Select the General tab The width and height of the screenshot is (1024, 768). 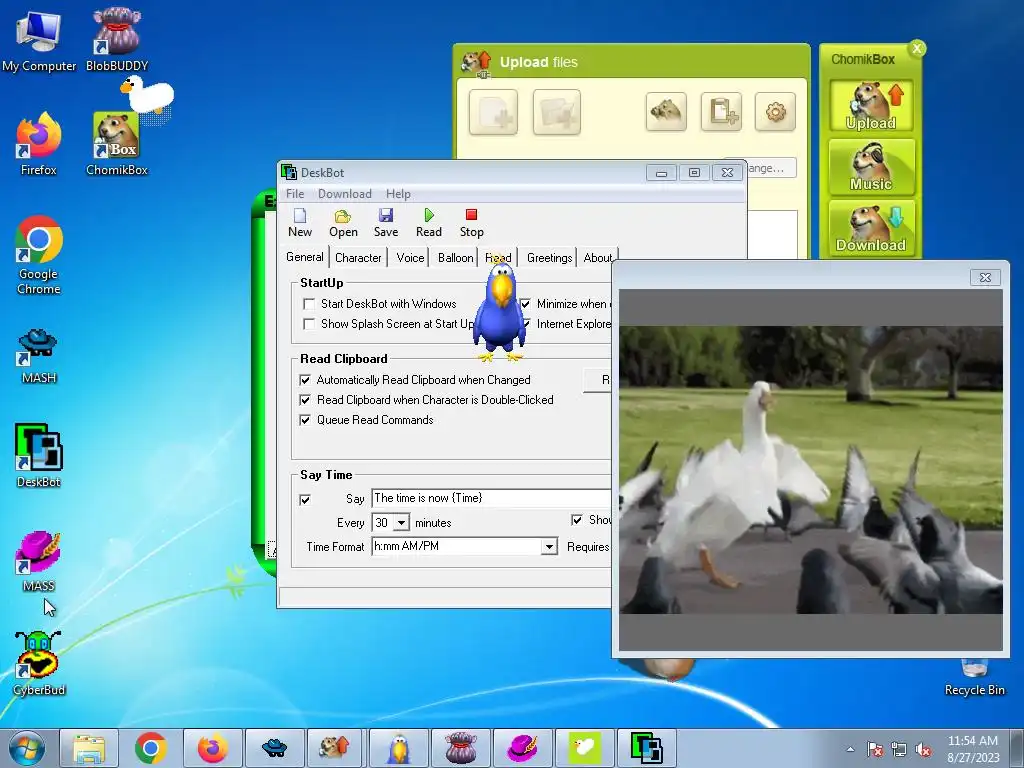305,257
